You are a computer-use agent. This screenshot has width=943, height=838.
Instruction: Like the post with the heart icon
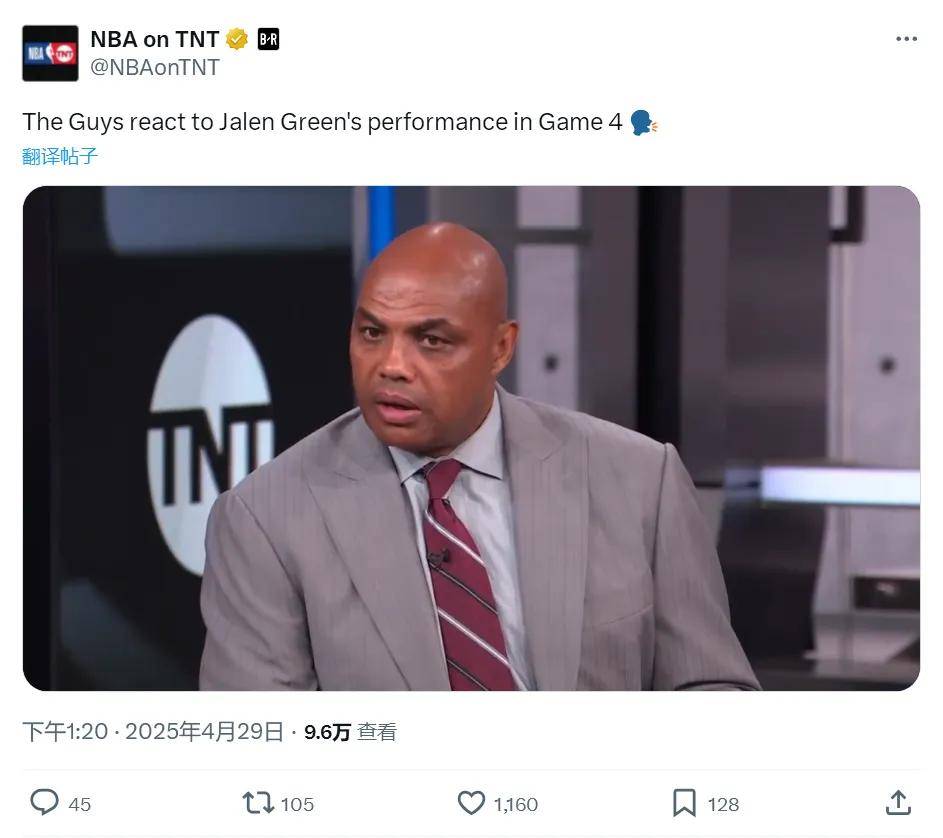tap(471, 803)
